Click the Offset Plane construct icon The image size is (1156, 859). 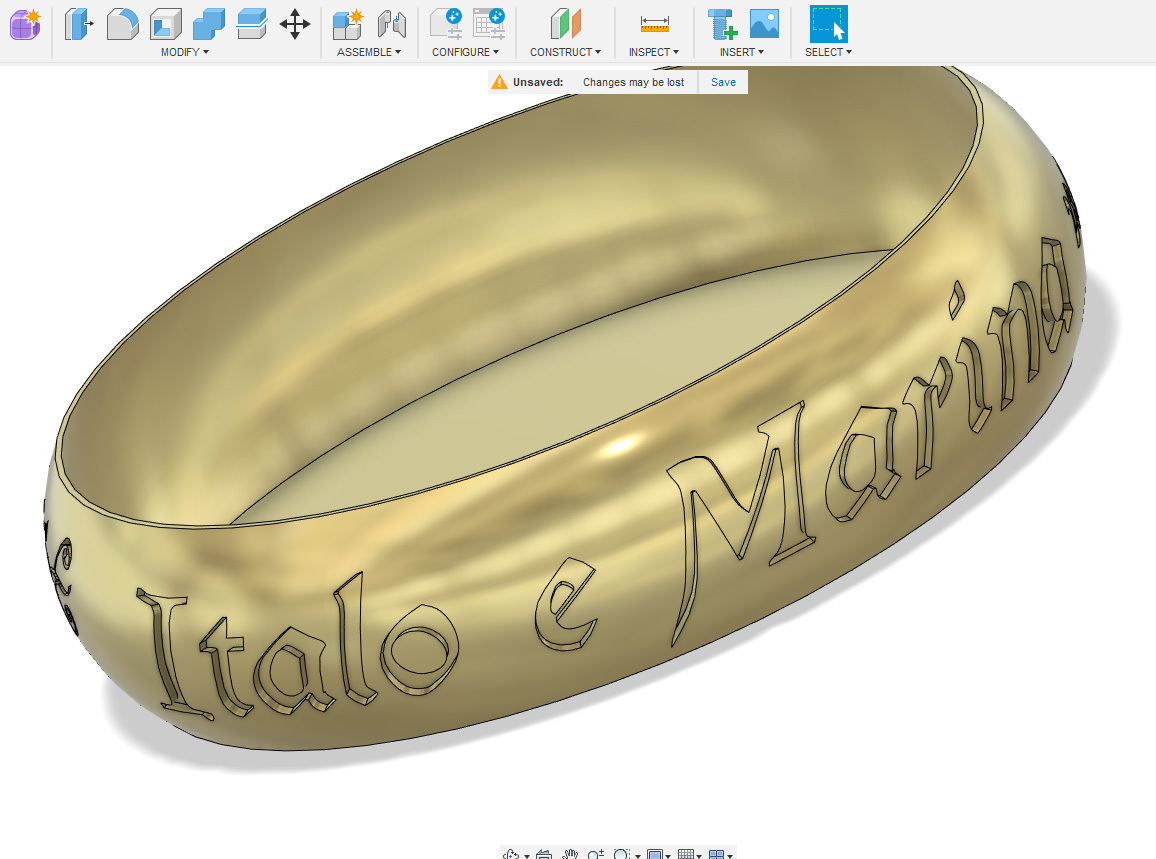pos(565,23)
